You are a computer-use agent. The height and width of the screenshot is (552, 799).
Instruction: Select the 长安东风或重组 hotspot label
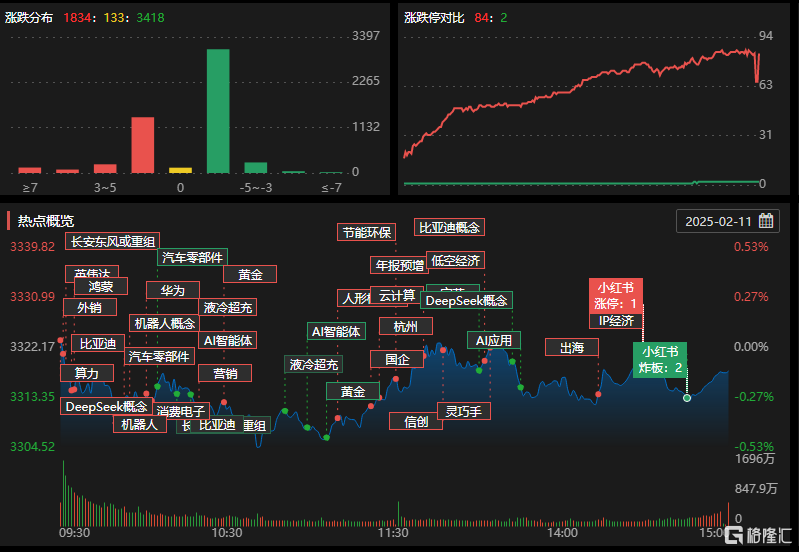click(113, 241)
